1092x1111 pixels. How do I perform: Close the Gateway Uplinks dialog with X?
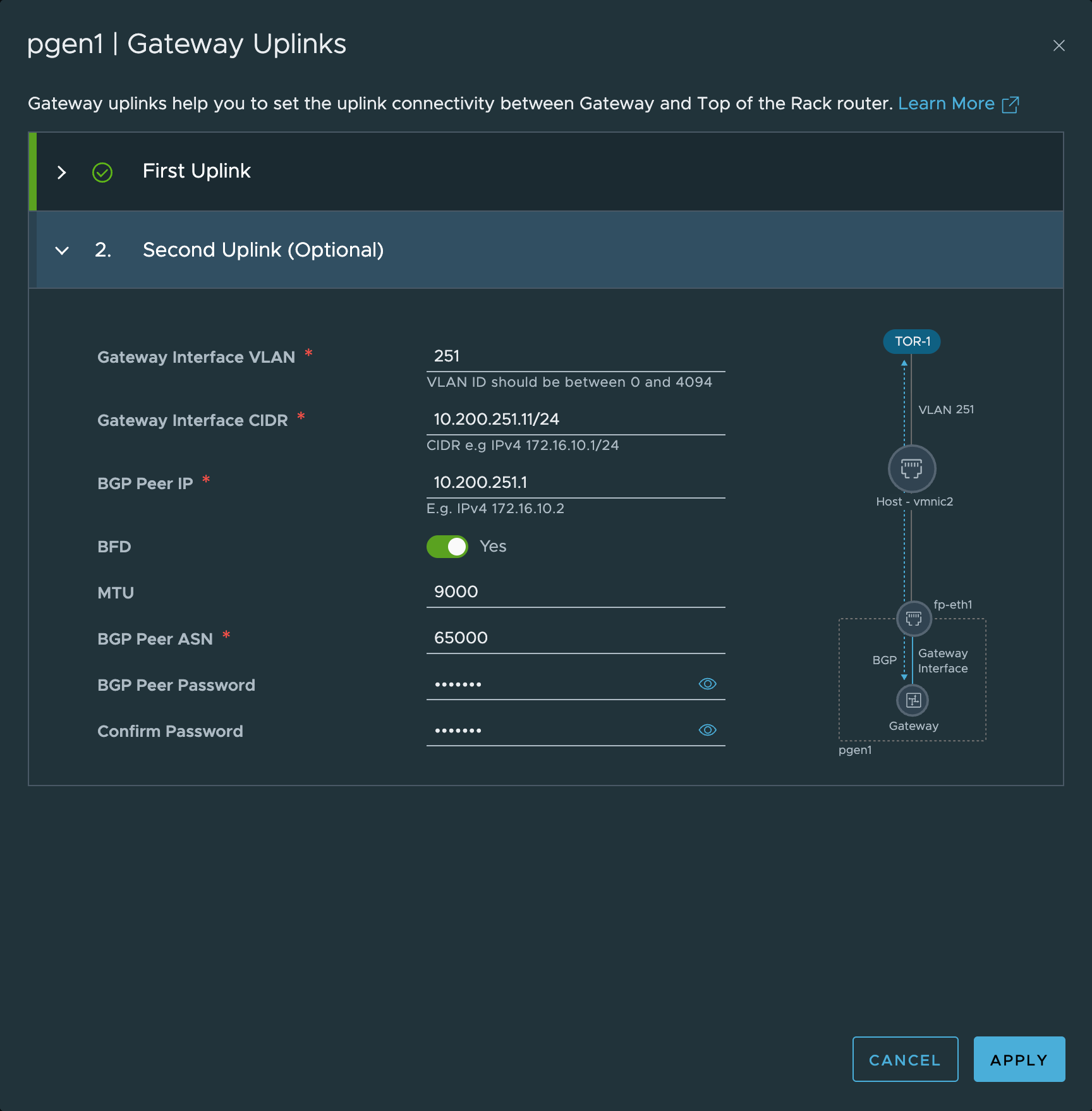point(1059,46)
